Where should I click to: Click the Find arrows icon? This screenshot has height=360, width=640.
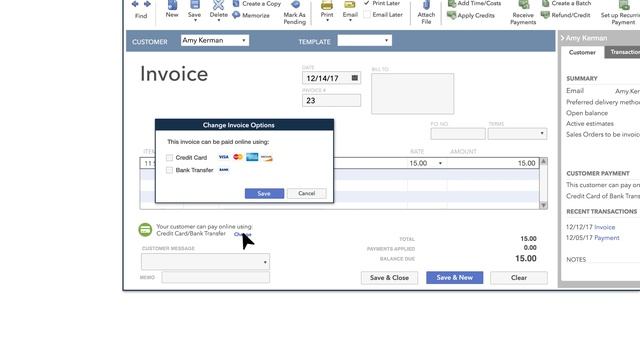(141, 4)
